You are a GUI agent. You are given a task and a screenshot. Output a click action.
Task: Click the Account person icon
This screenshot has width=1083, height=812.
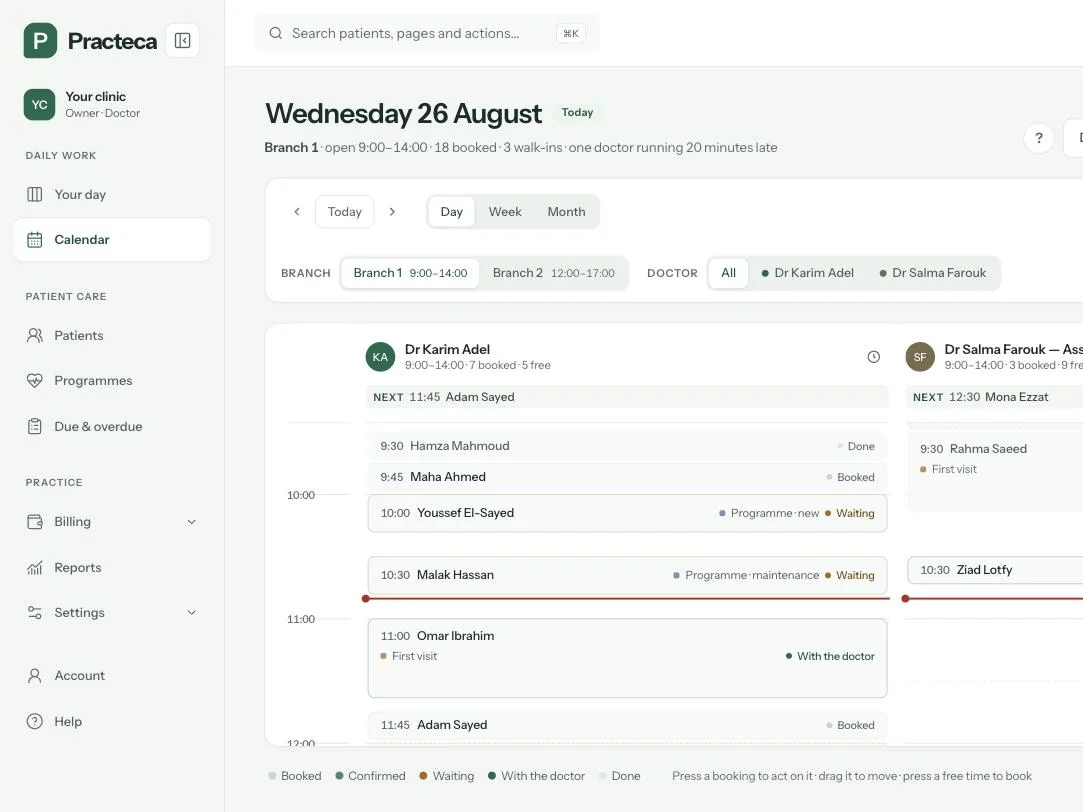(35, 676)
